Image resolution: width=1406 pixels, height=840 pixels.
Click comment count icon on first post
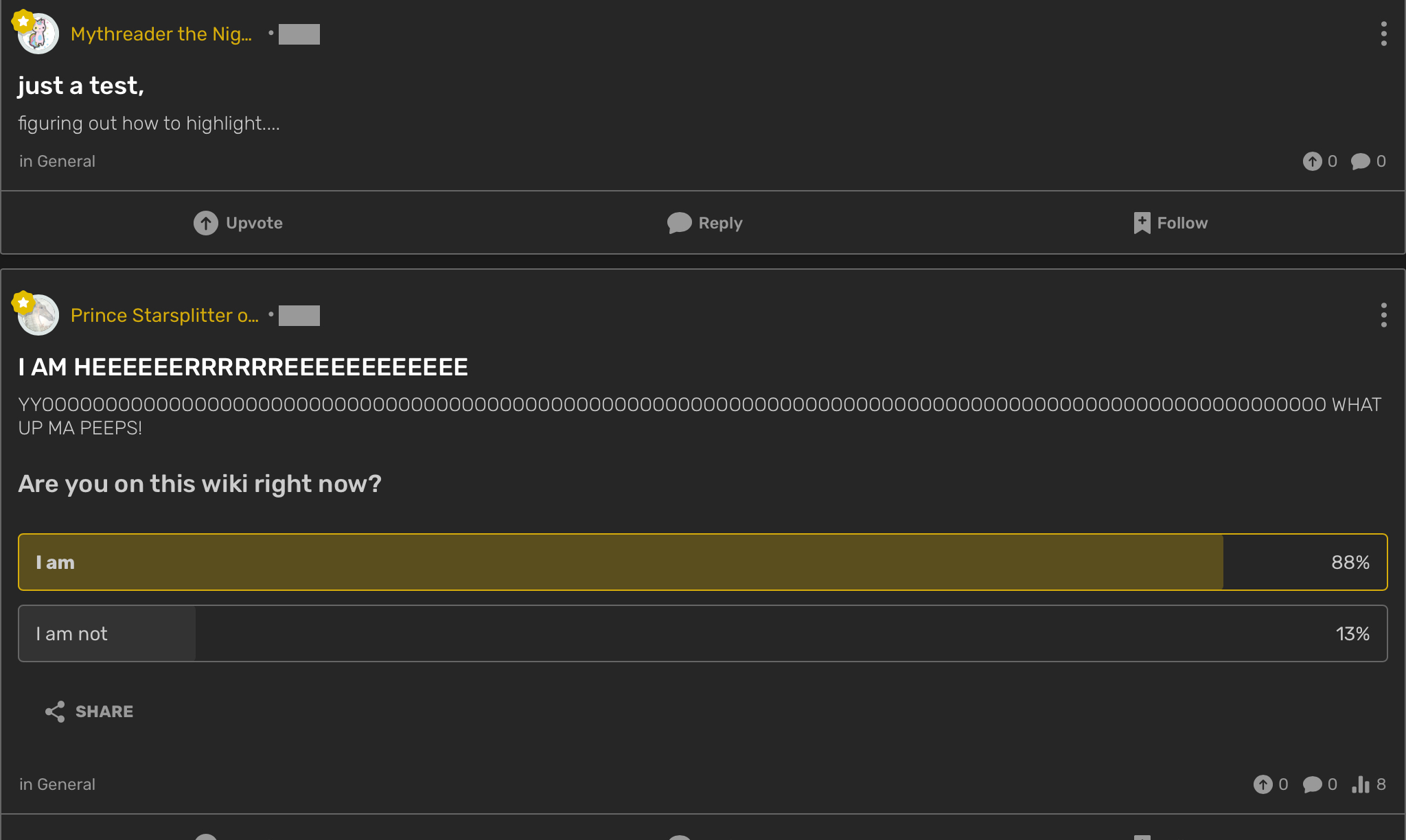click(1360, 161)
